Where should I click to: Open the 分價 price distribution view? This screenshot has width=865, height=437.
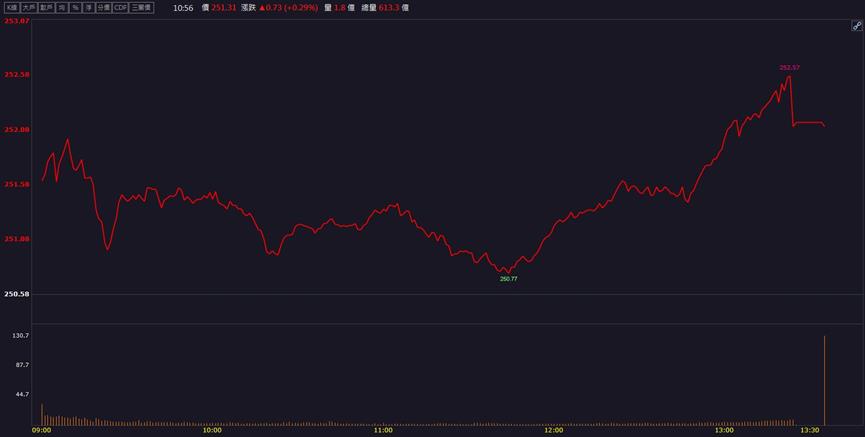tap(103, 8)
